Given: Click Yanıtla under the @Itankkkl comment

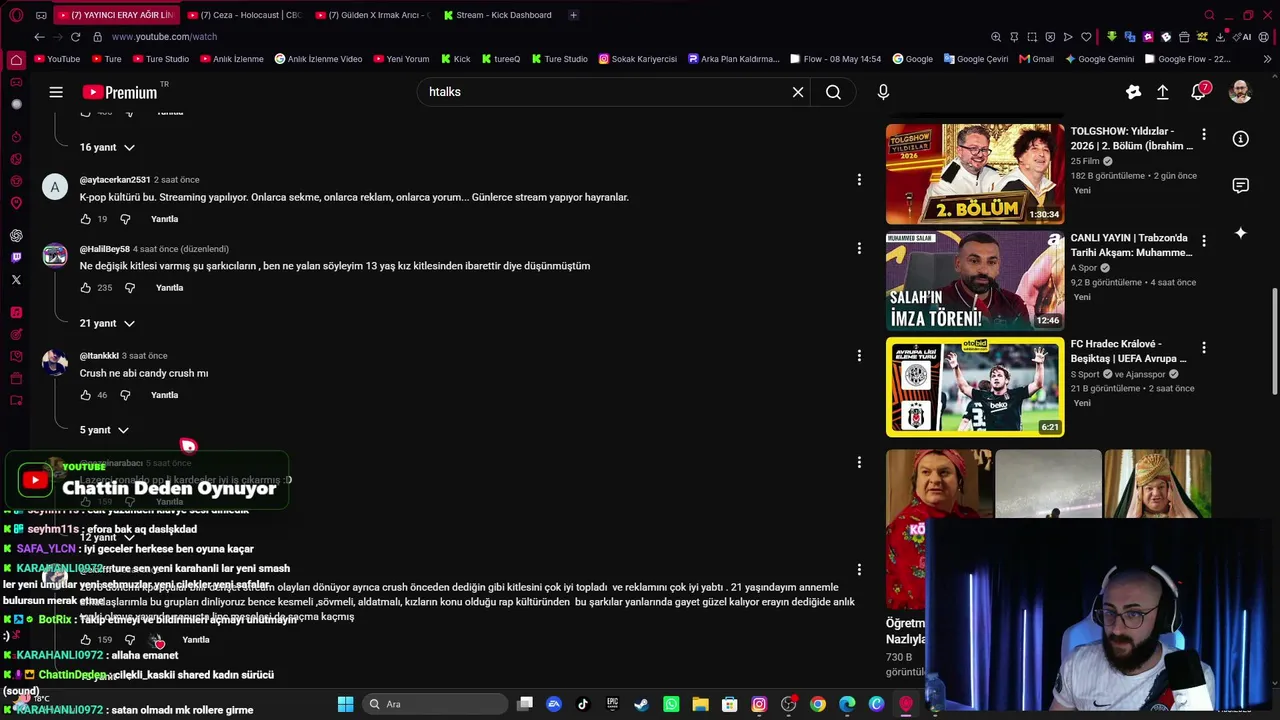Looking at the screenshot, I should [x=164, y=395].
